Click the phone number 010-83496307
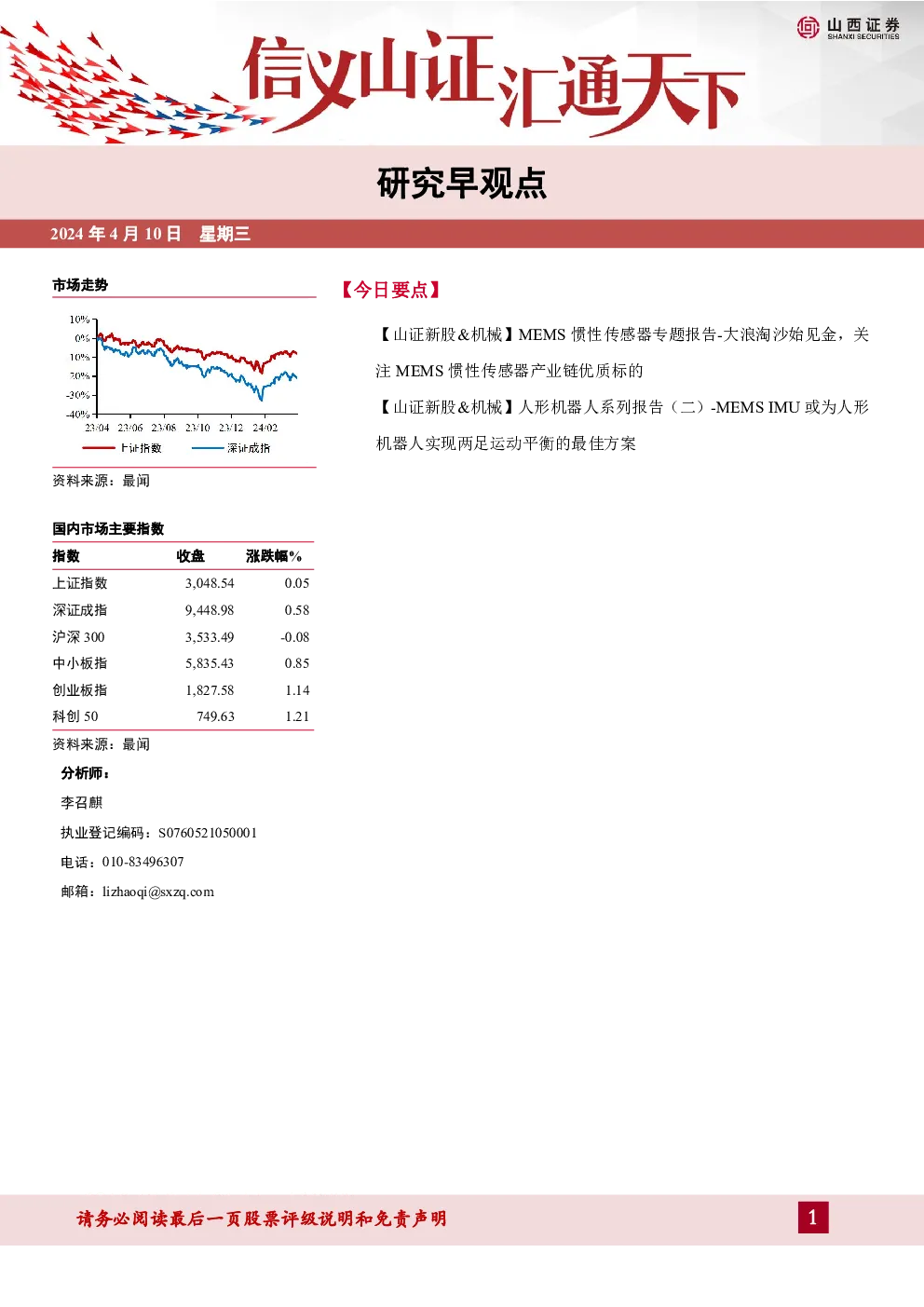The image size is (924, 1307). (x=143, y=862)
